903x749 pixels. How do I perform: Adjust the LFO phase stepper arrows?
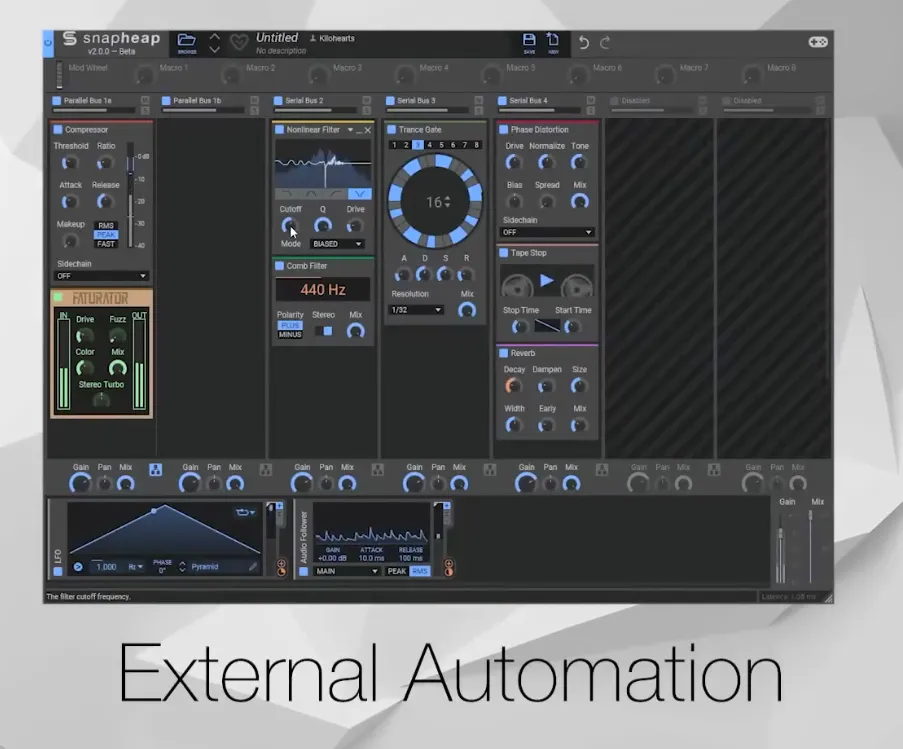click(183, 567)
